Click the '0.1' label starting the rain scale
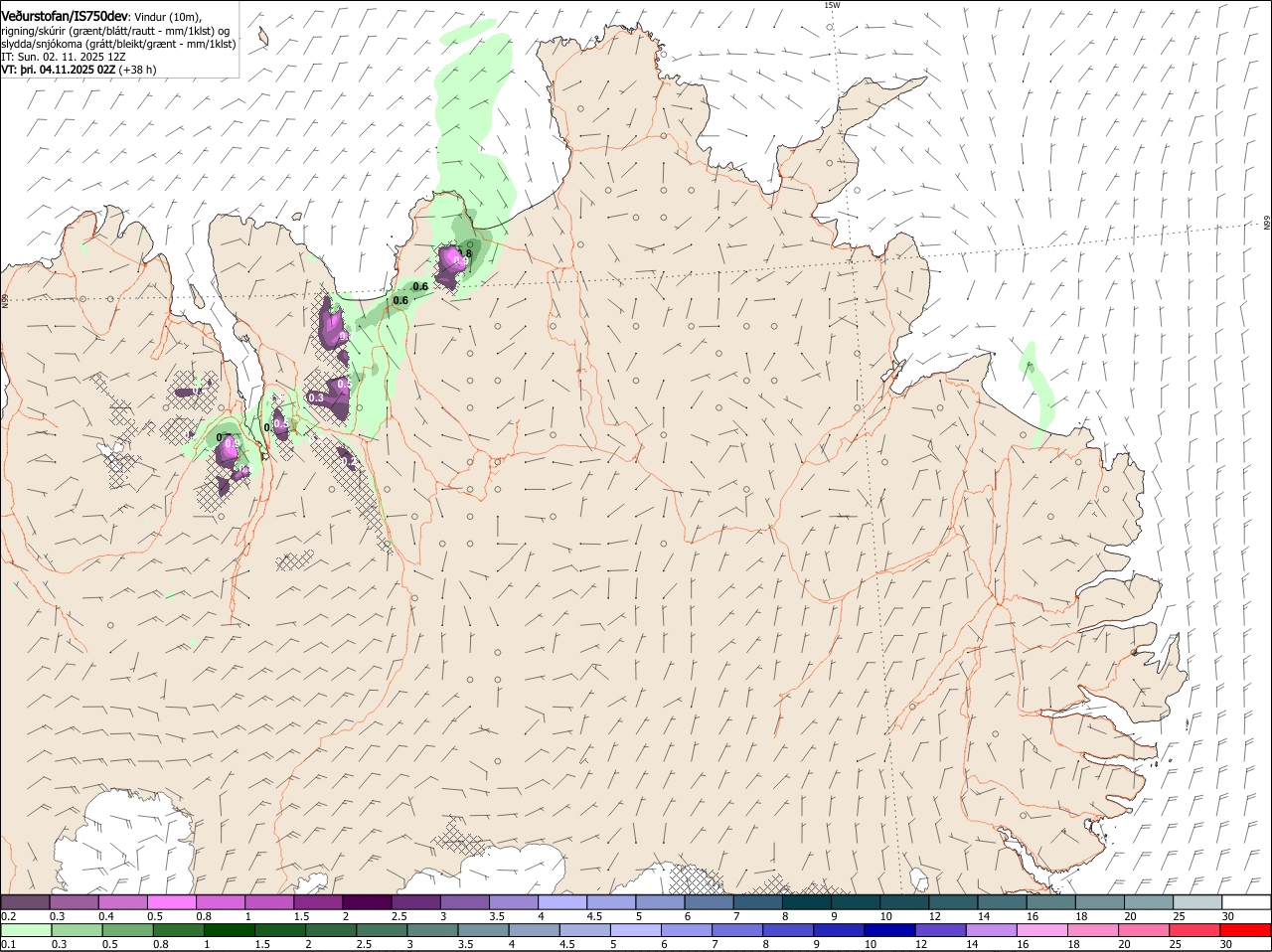 8,945
